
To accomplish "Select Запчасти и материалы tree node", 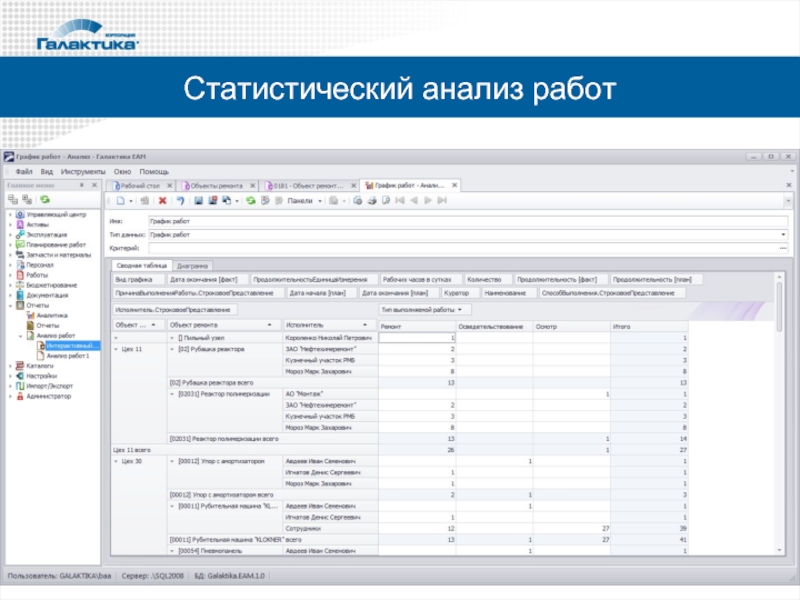I will click(59, 255).
